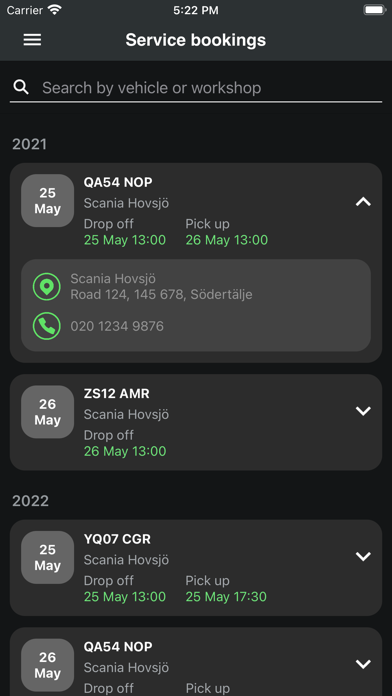392x696 pixels.
Task: Tap the green location pin icon
Action: coord(47,287)
